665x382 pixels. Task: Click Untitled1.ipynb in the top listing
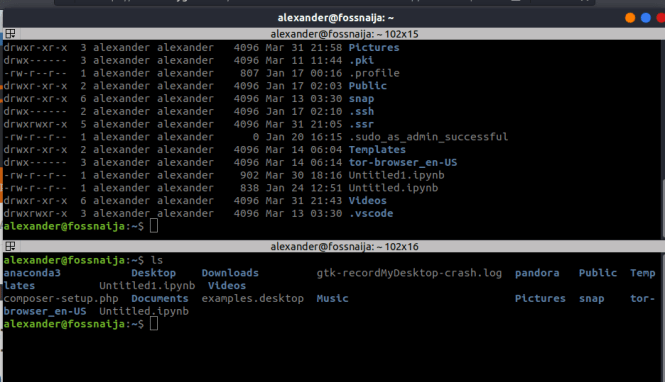coord(396,175)
